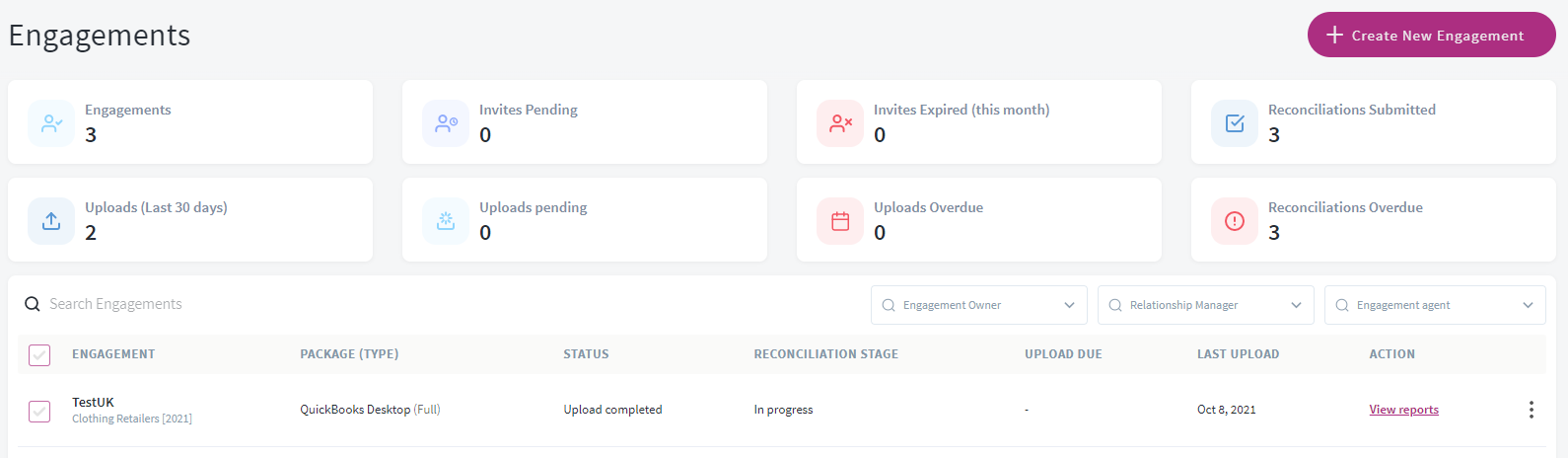Expand the Engagement Owner dropdown

pyautogui.click(x=978, y=305)
